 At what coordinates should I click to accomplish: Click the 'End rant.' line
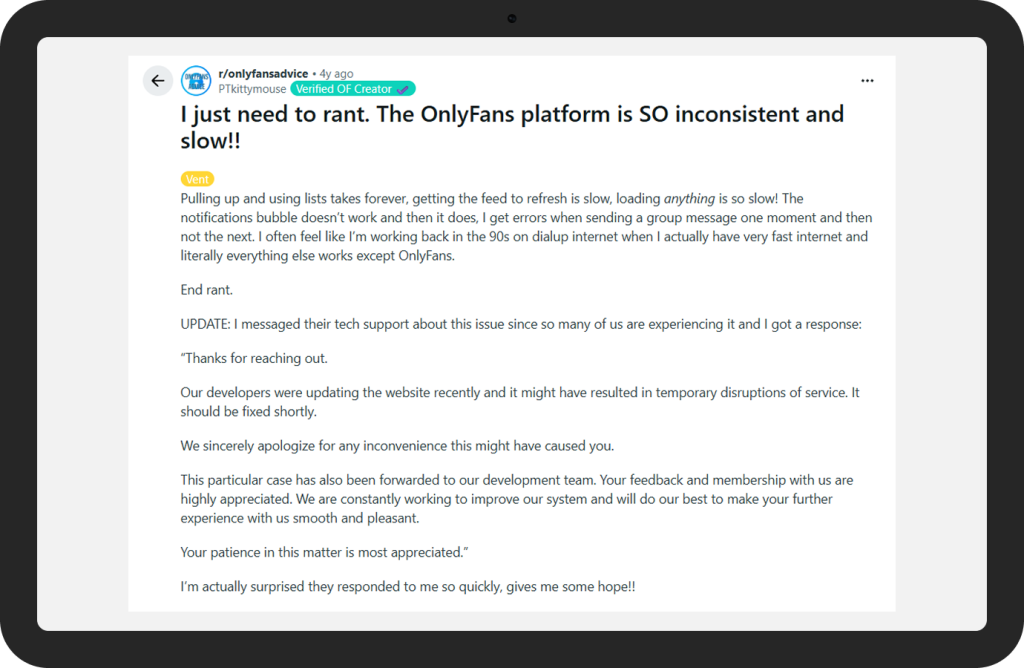(x=208, y=290)
